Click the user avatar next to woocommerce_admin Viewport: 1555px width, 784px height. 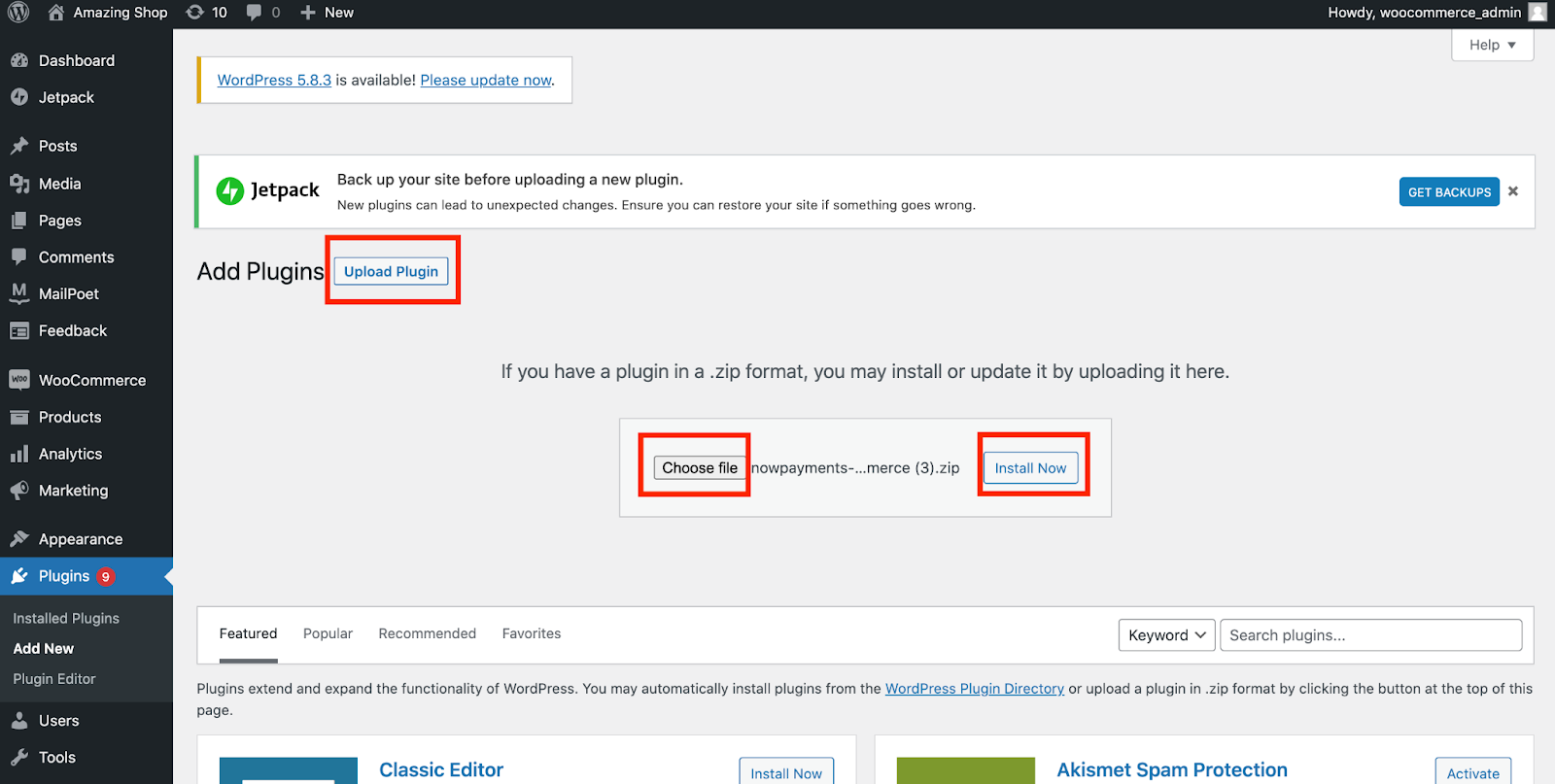click(1538, 12)
